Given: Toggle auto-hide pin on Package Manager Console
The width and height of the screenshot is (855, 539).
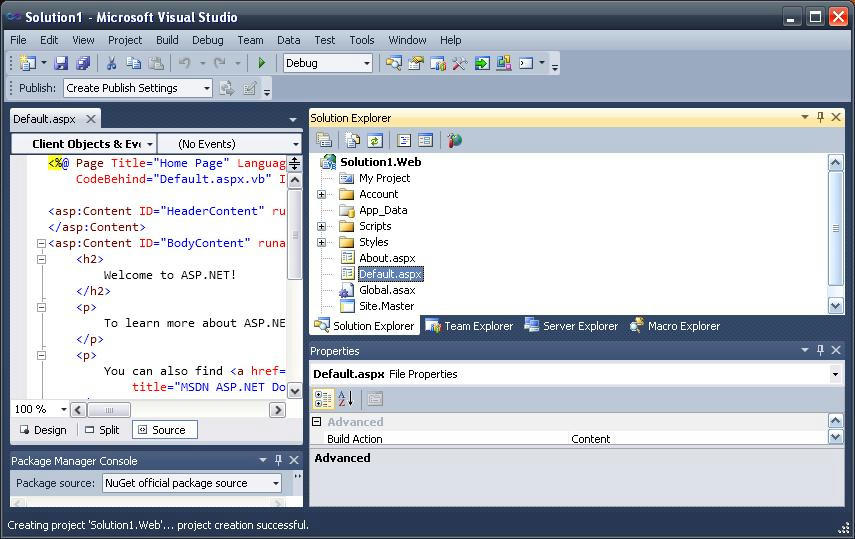Looking at the screenshot, I should 278,460.
